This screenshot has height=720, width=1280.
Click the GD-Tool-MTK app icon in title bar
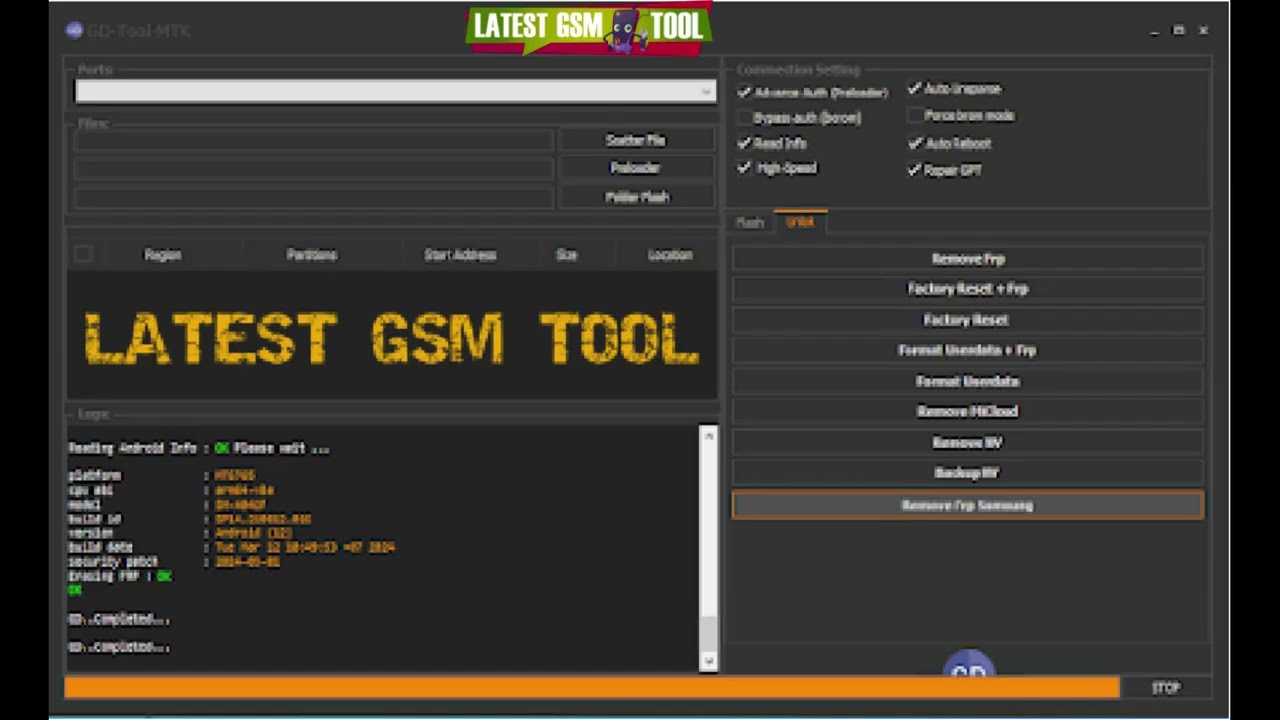pos(74,30)
